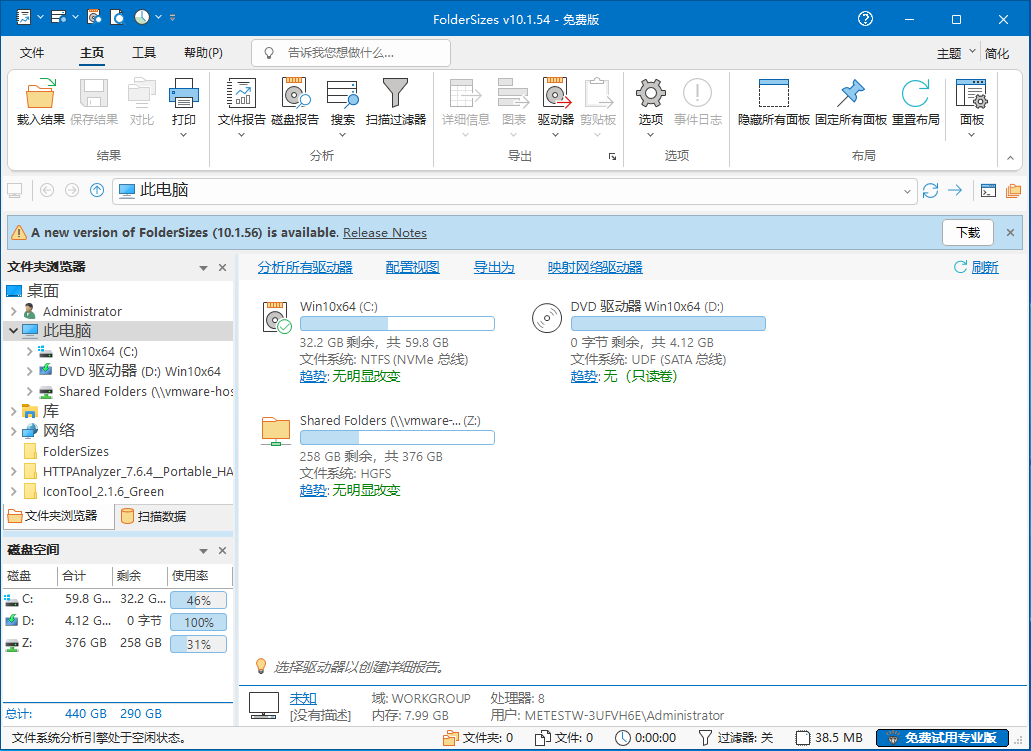Switch to the 扫描数据 (Scan Data) tab
This screenshot has height=751, width=1031.
tap(155, 516)
